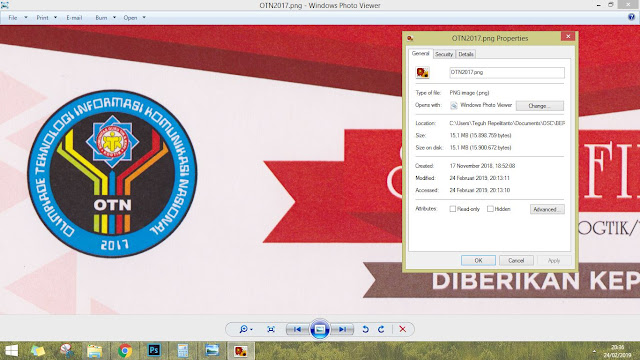This screenshot has width=640, height=360.
Task: Click the OTN 2017 logo in image
Action: 112,173
